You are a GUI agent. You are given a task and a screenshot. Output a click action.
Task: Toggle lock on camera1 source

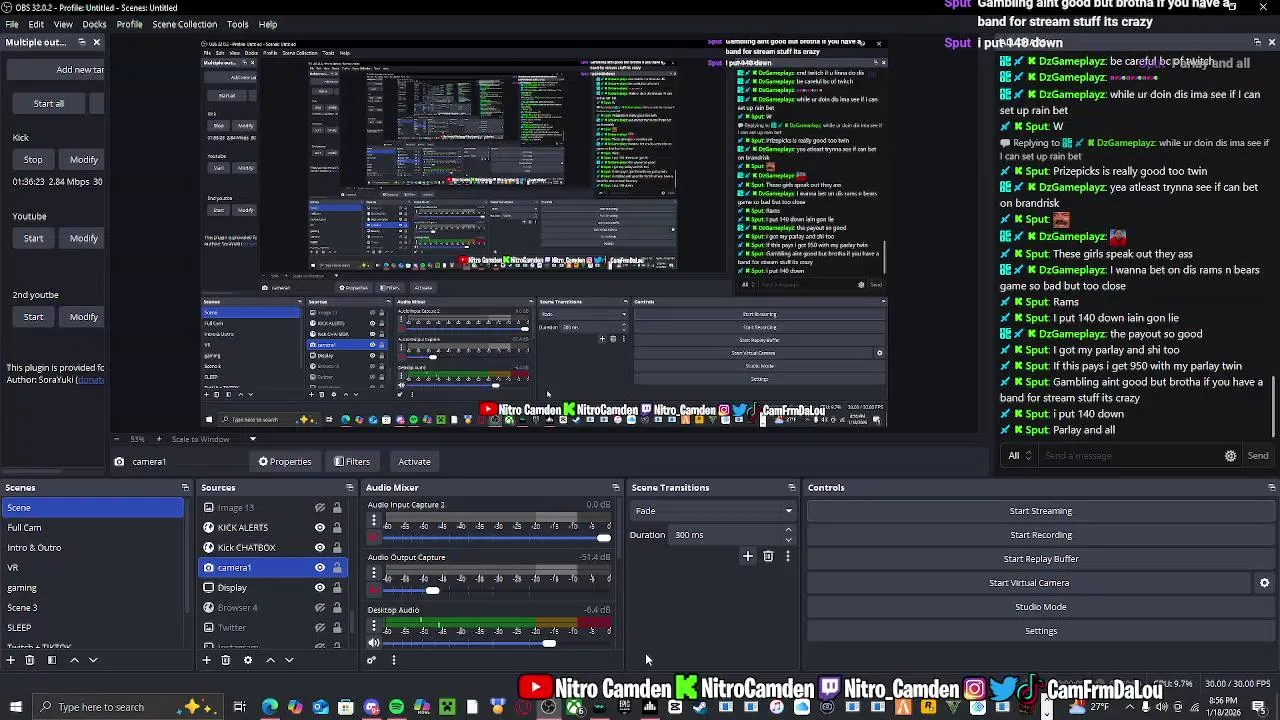[337, 568]
